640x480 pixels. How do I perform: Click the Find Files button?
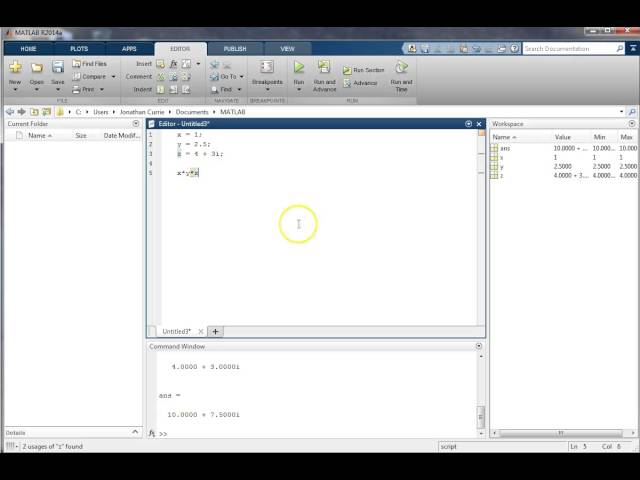[x=89, y=64]
